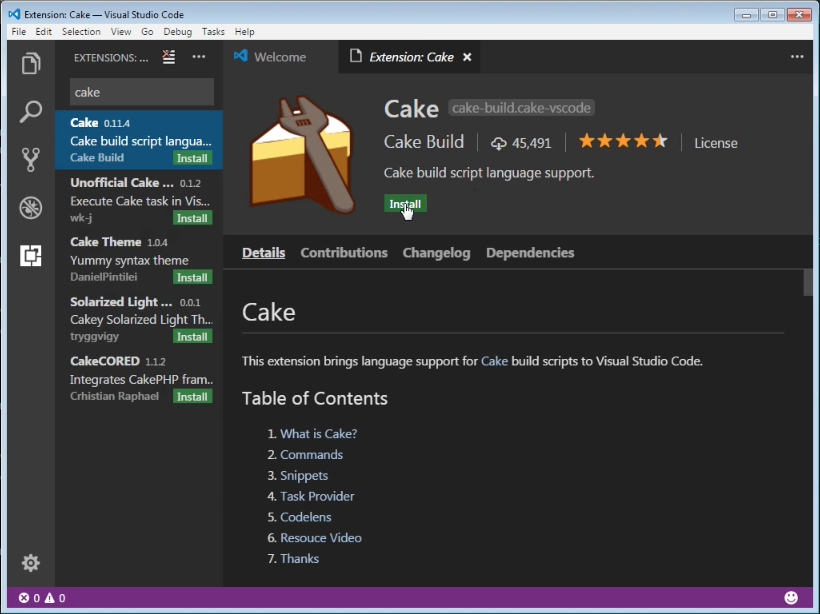Click the Cake Build publisher name

coord(424,142)
